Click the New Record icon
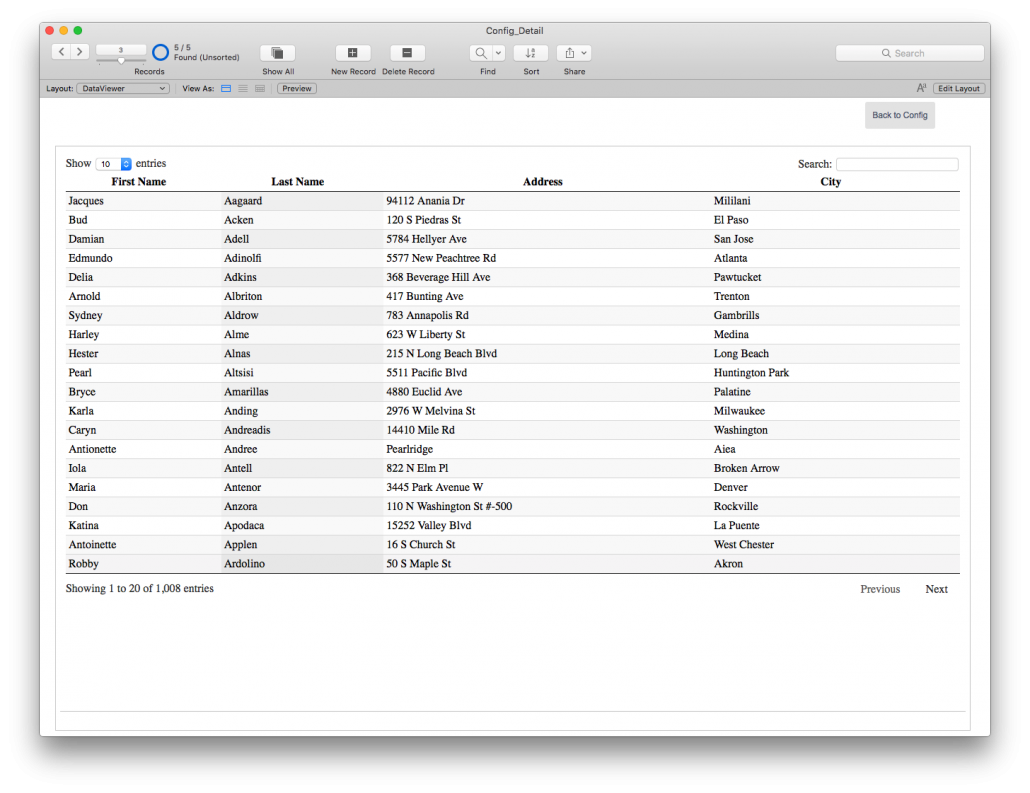Screen dimensions: 1030x793 353,53
